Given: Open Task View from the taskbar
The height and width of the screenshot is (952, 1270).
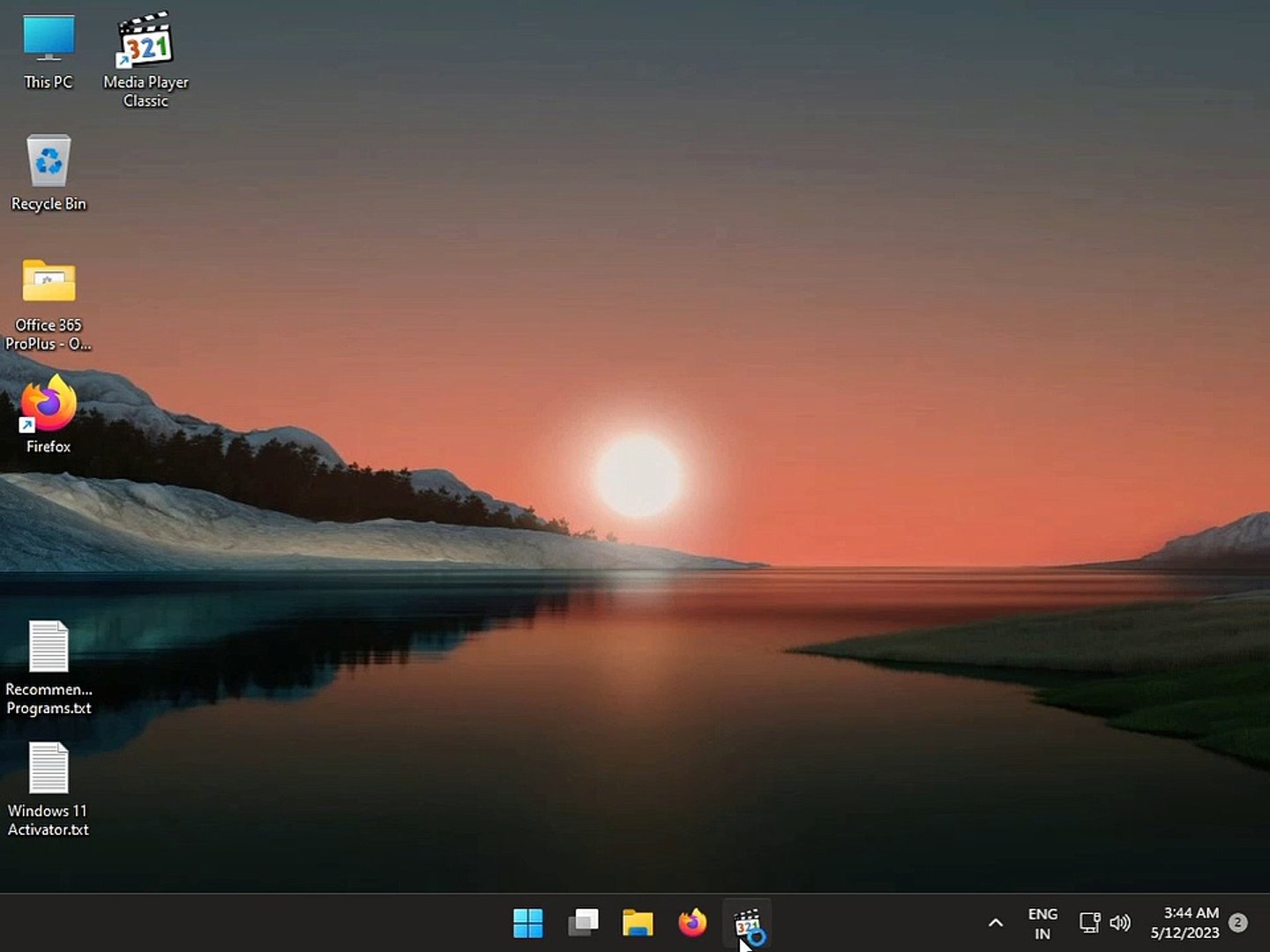Looking at the screenshot, I should pyautogui.click(x=583, y=923).
